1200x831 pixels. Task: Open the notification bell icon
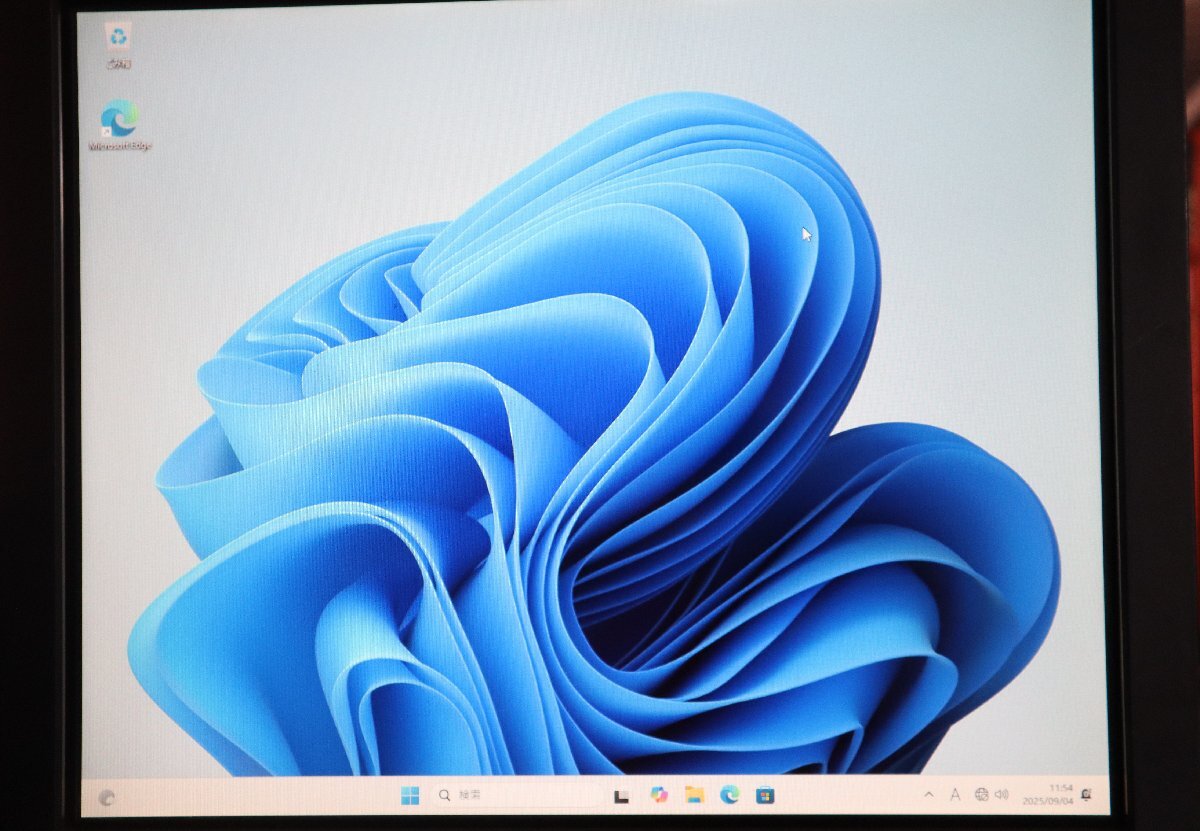[1086, 794]
